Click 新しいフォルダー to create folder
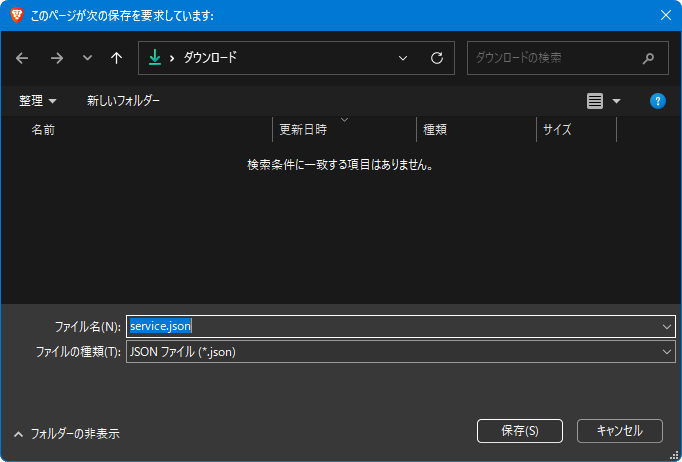 tap(123, 101)
